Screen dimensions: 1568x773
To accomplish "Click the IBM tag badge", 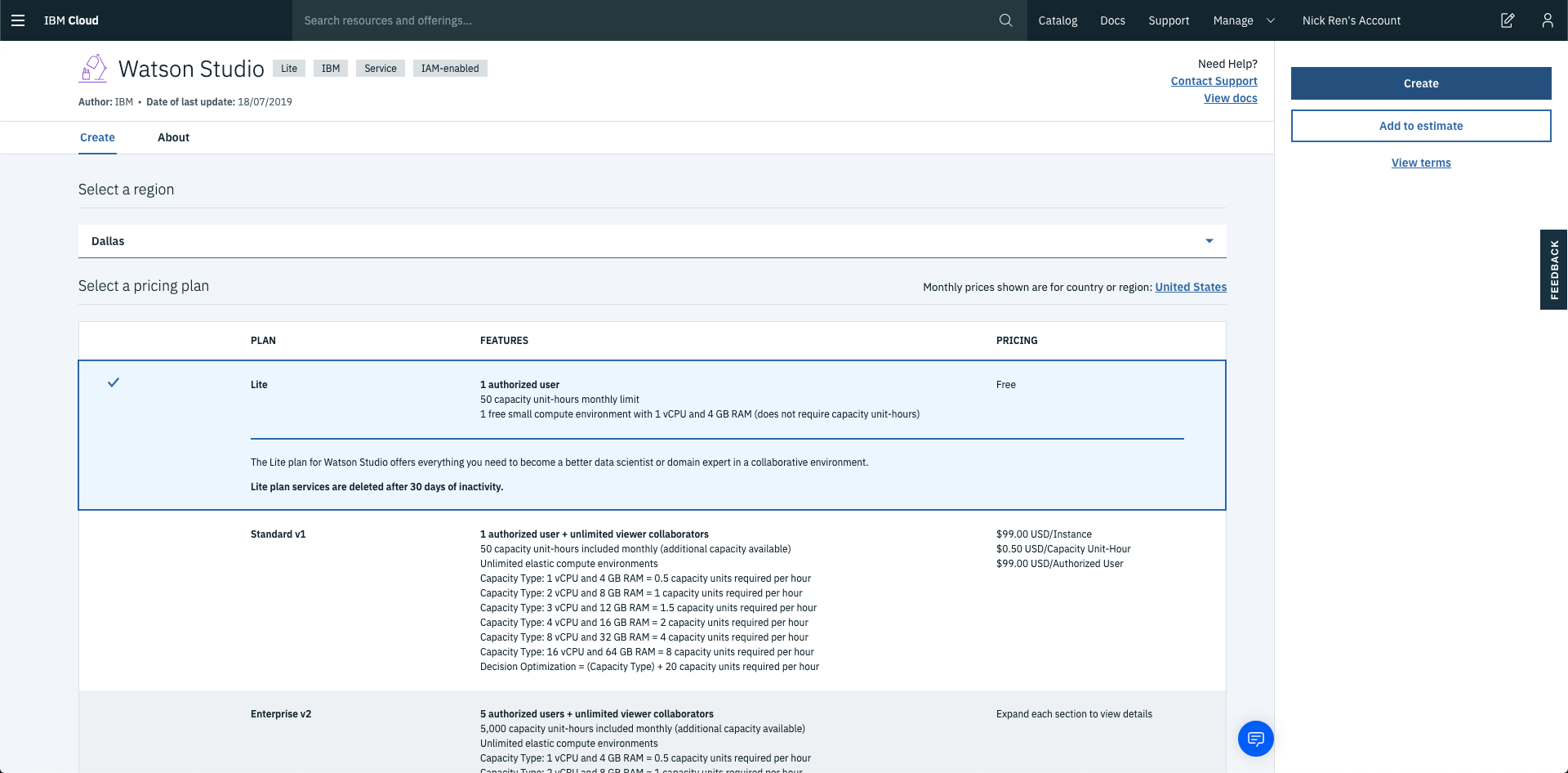I will pos(331,69).
